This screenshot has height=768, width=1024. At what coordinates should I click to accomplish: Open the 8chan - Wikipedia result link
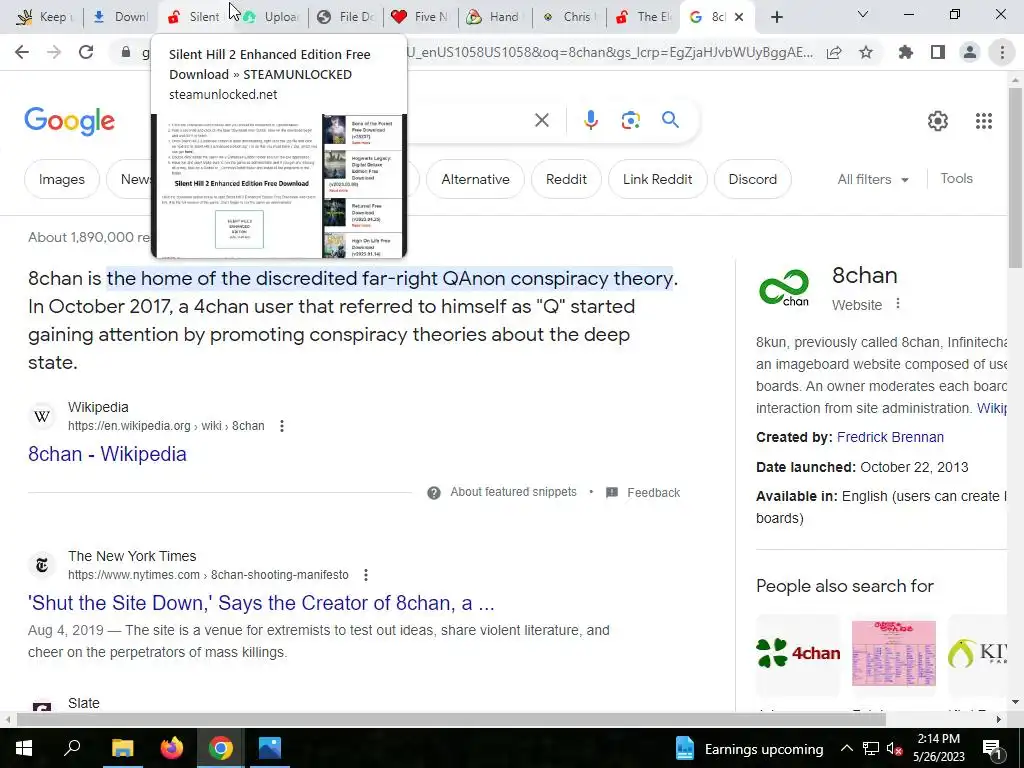click(107, 454)
